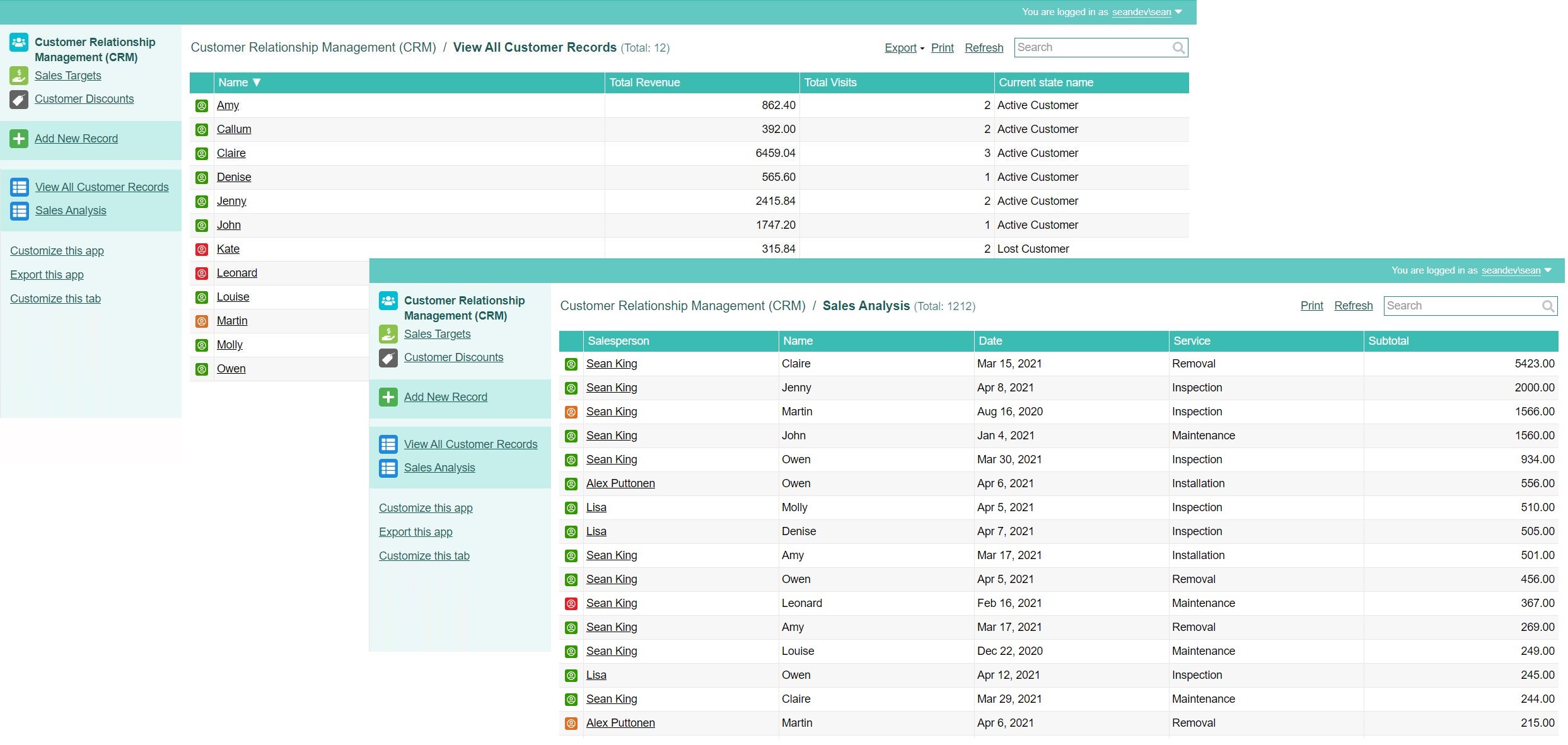Open the orange record icon for Martin's customer row
1568x745 pixels.
[202, 321]
